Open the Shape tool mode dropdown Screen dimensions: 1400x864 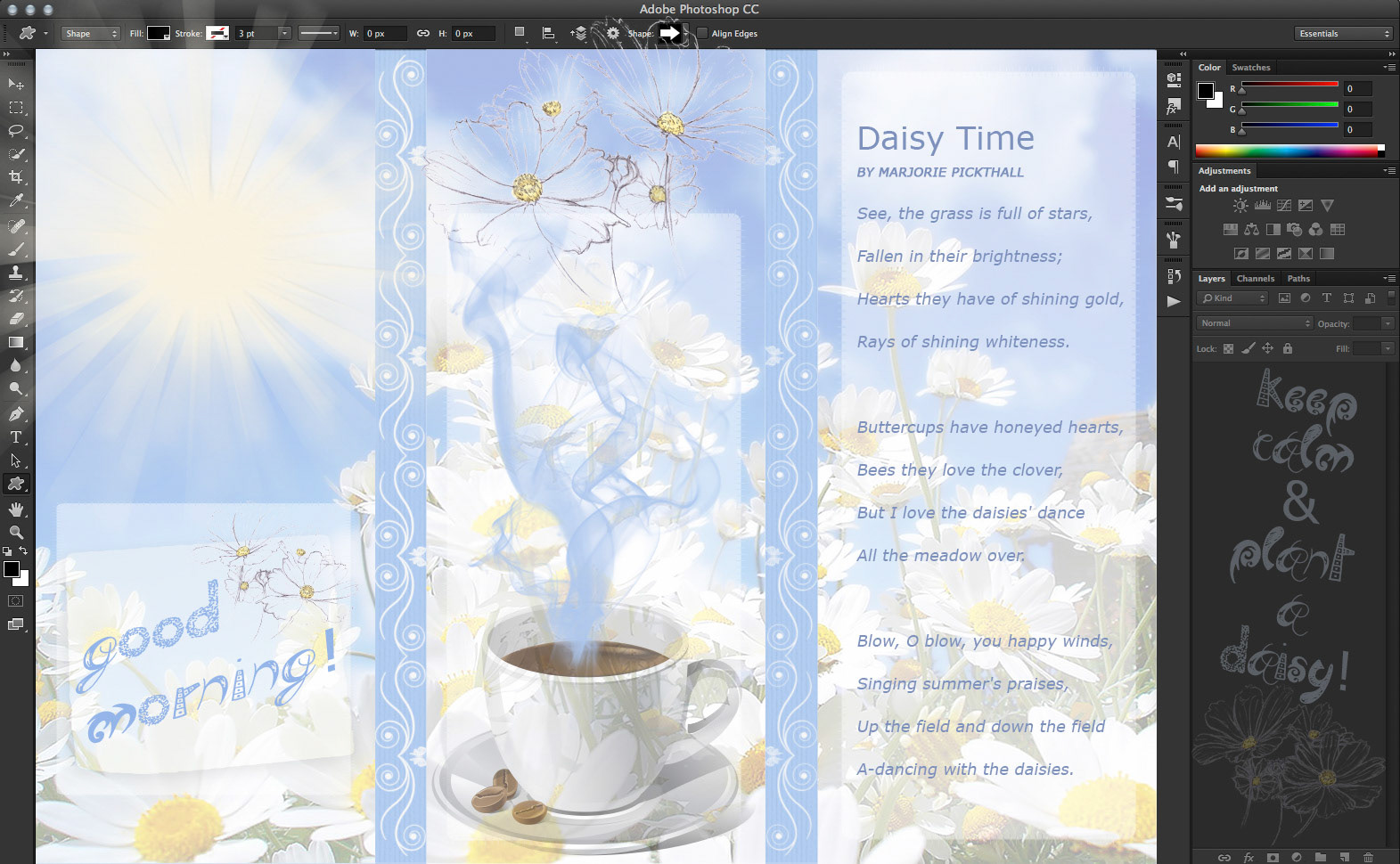(x=91, y=33)
